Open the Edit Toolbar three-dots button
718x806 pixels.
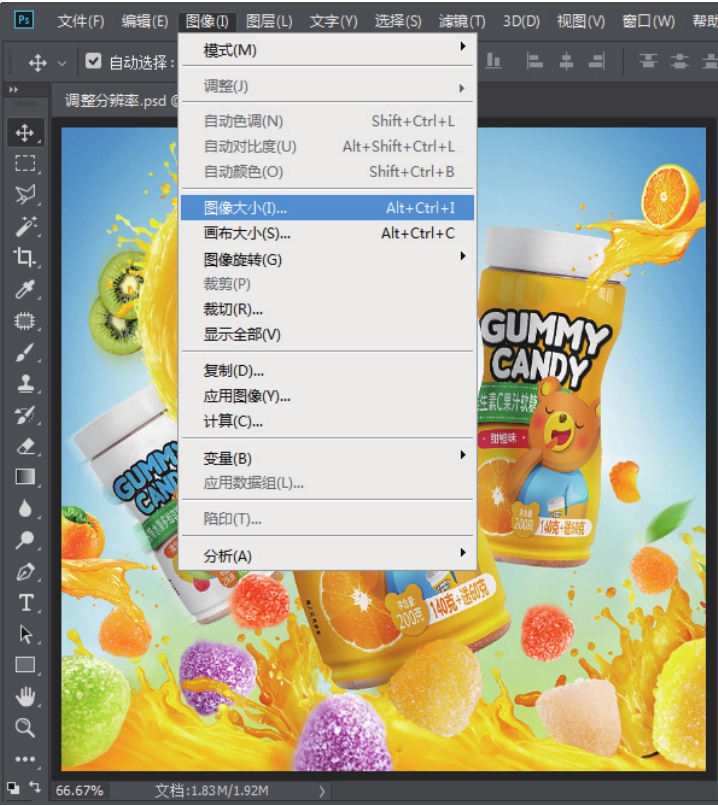coord(25,759)
